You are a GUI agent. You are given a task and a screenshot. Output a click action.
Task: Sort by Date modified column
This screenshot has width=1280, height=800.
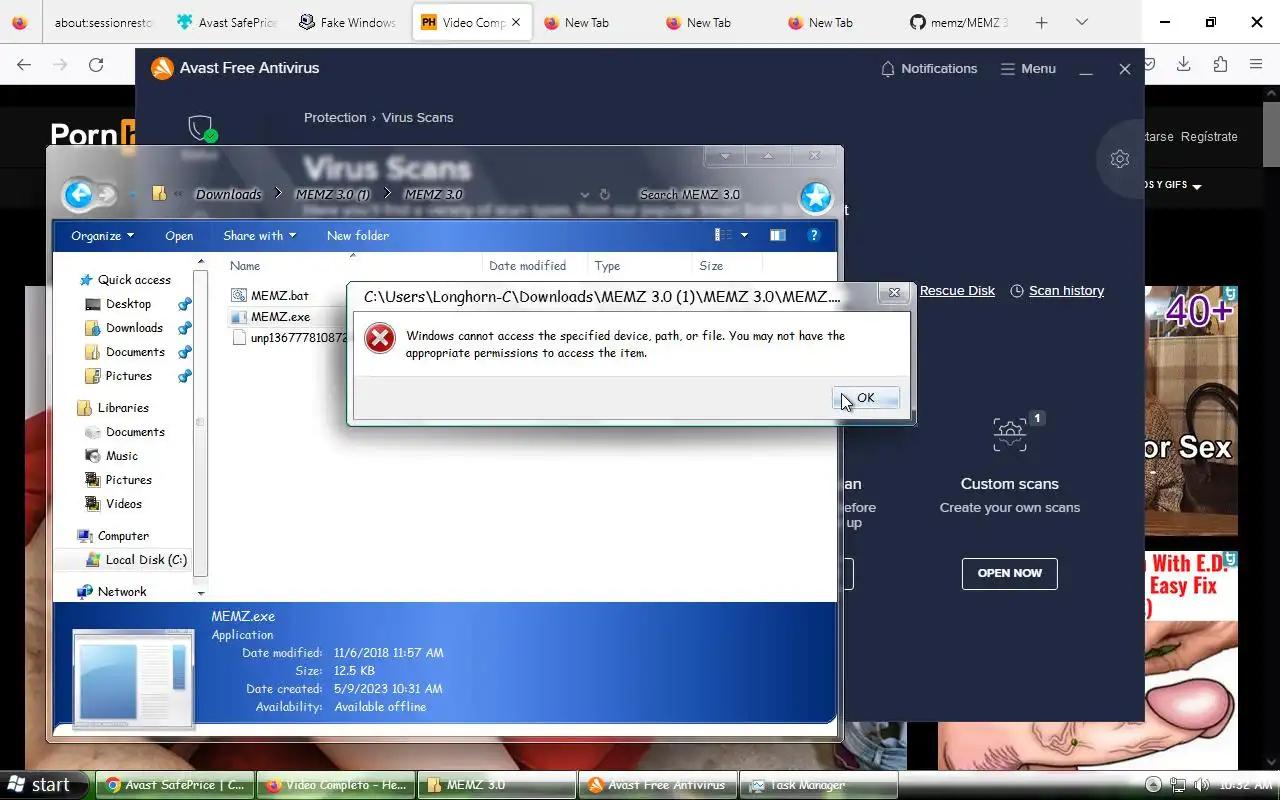coord(527,266)
